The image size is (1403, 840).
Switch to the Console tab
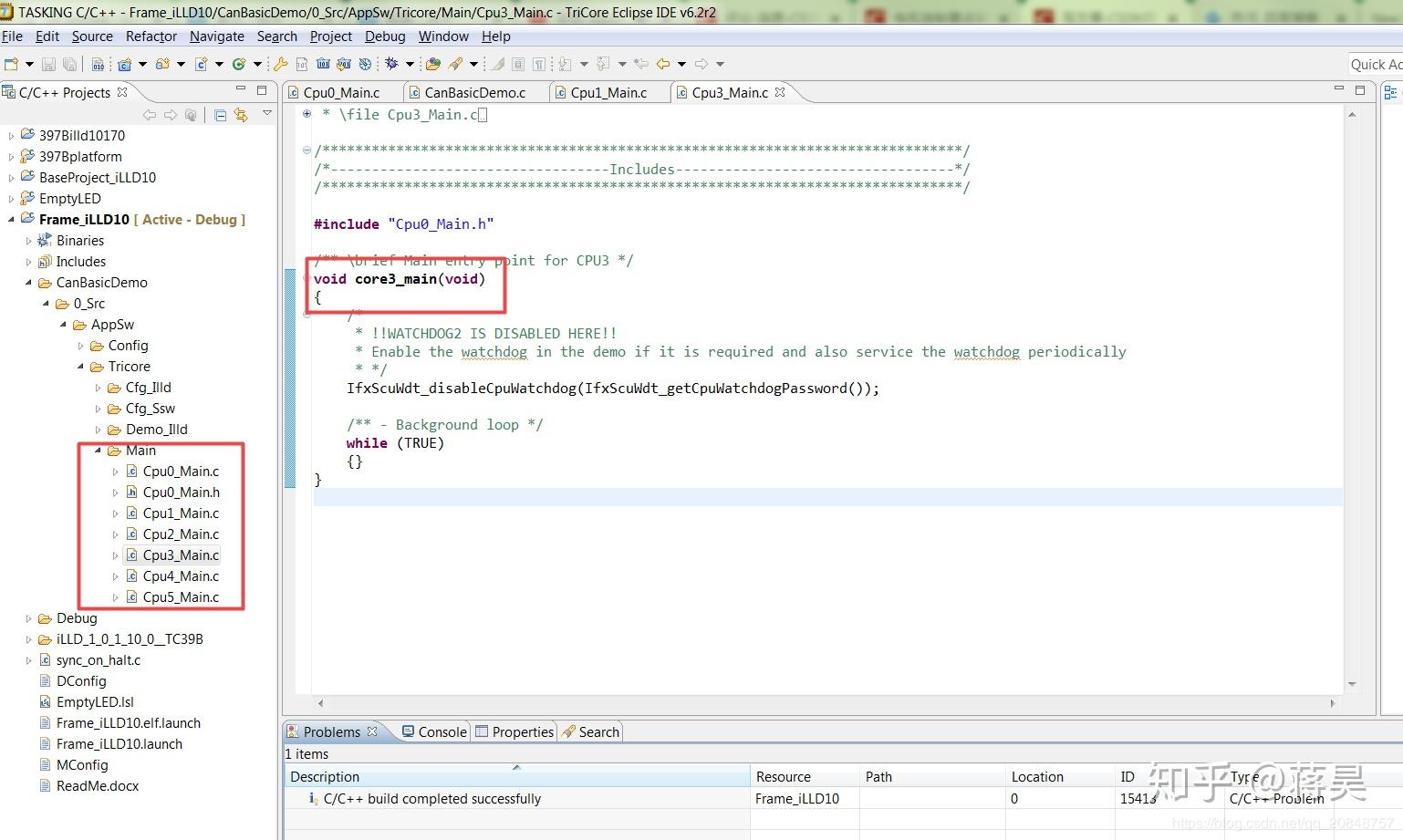click(435, 731)
